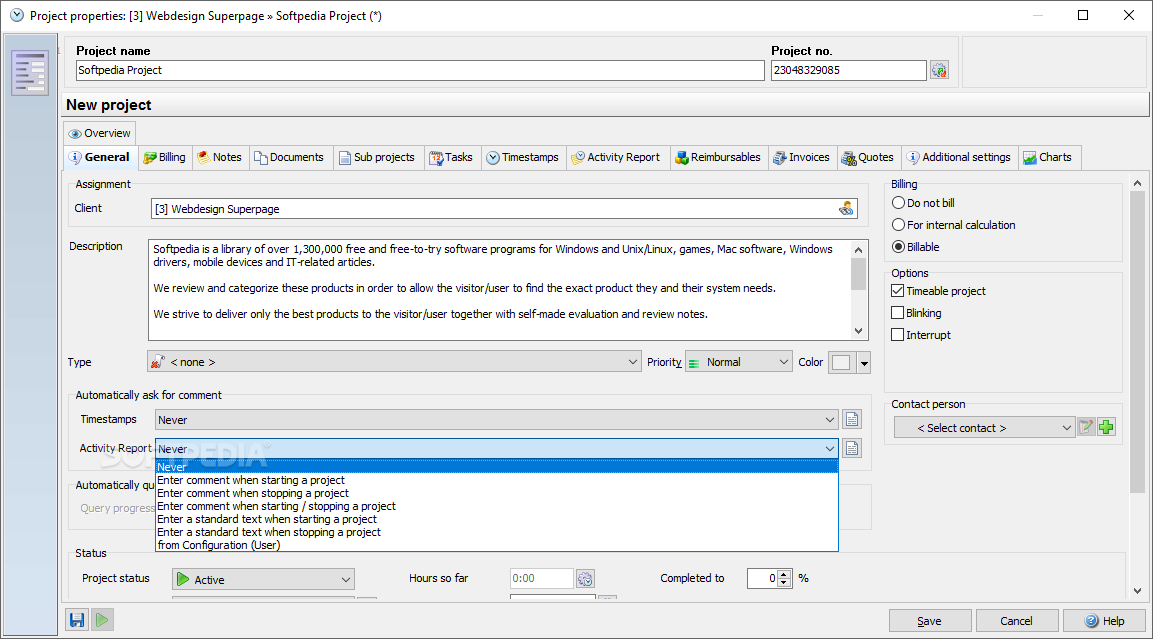This screenshot has width=1153, height=639.
Task: Enable the Interrupt checkbox
Action: 921,335
